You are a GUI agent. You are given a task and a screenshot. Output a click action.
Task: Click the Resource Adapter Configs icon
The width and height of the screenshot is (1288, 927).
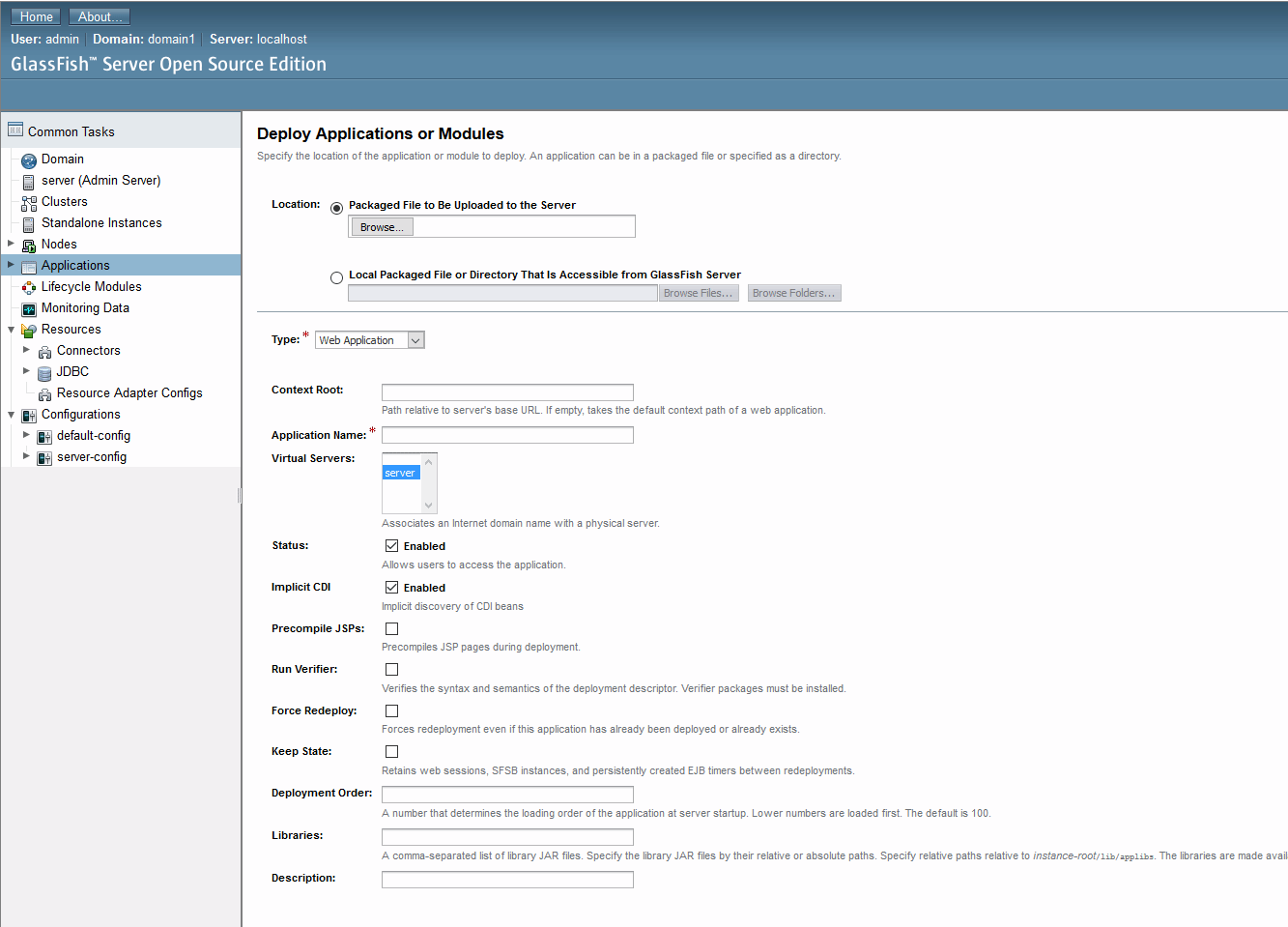click(x=44, y=392)
